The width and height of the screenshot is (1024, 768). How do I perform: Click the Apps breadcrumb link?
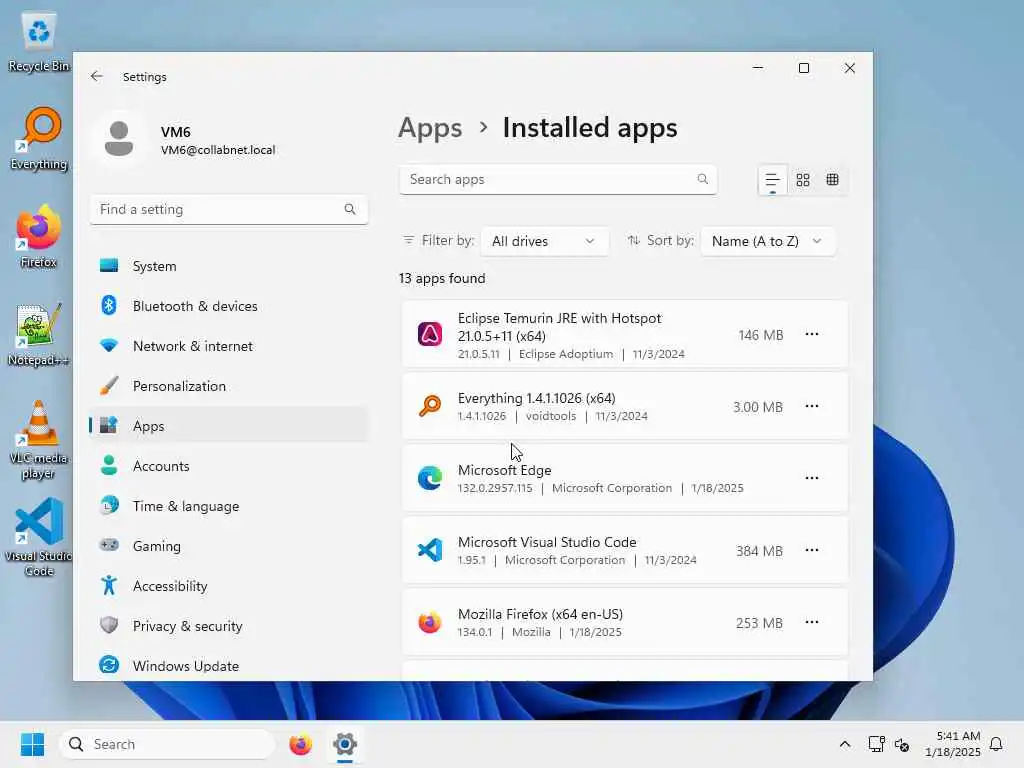click(x=430, y=128)
